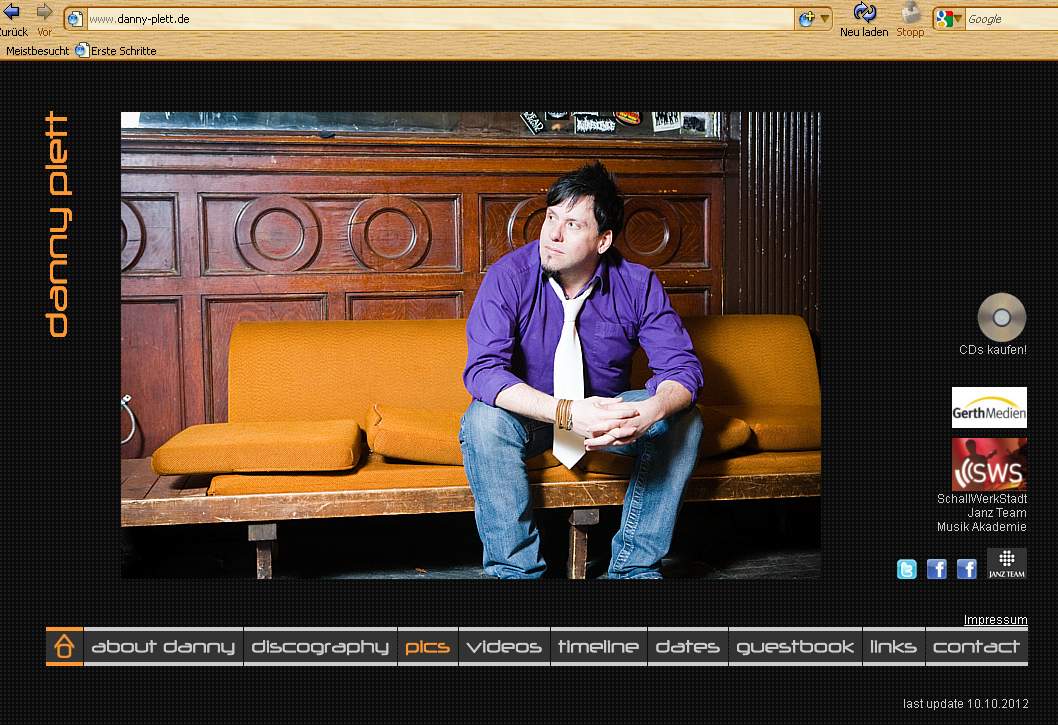
Task: Click the SchallWerkStadt text
Action: point(982,499)
